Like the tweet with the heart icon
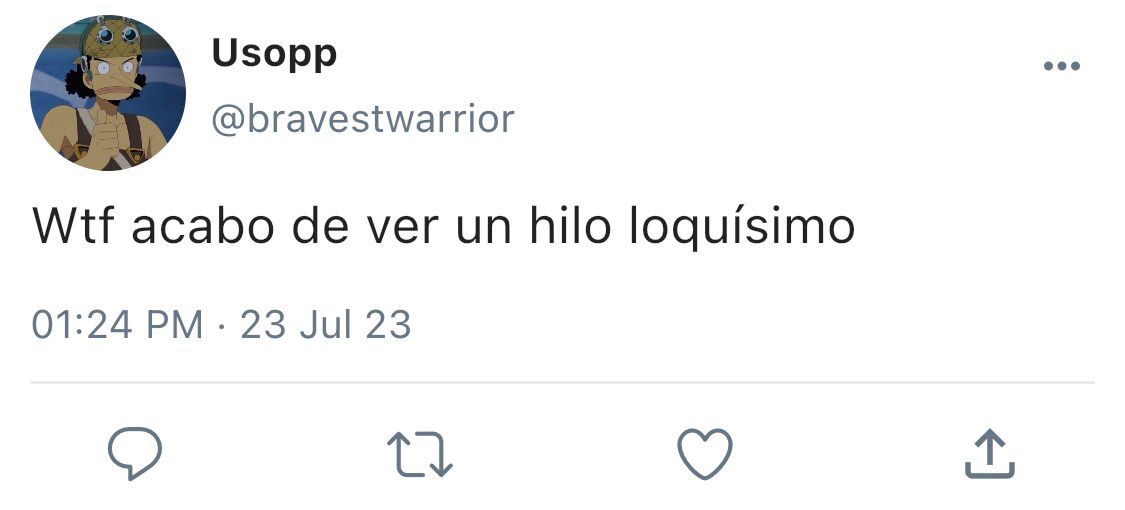 pos(705,453)
